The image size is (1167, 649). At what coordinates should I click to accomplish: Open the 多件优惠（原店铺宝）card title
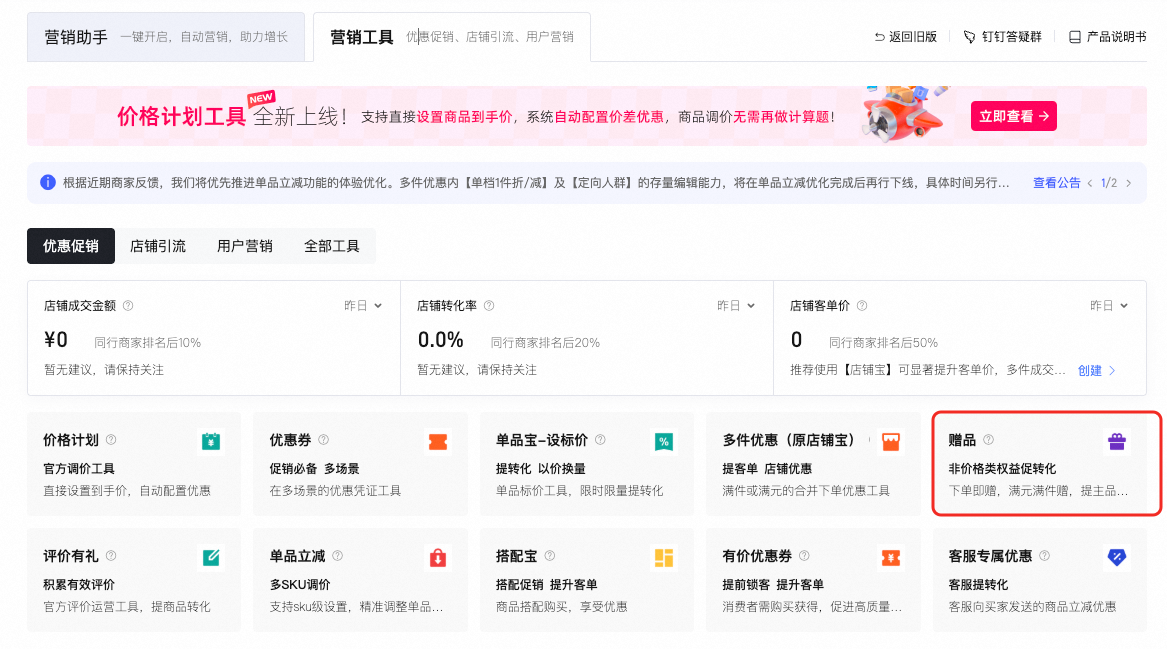(x=789, y=440)
